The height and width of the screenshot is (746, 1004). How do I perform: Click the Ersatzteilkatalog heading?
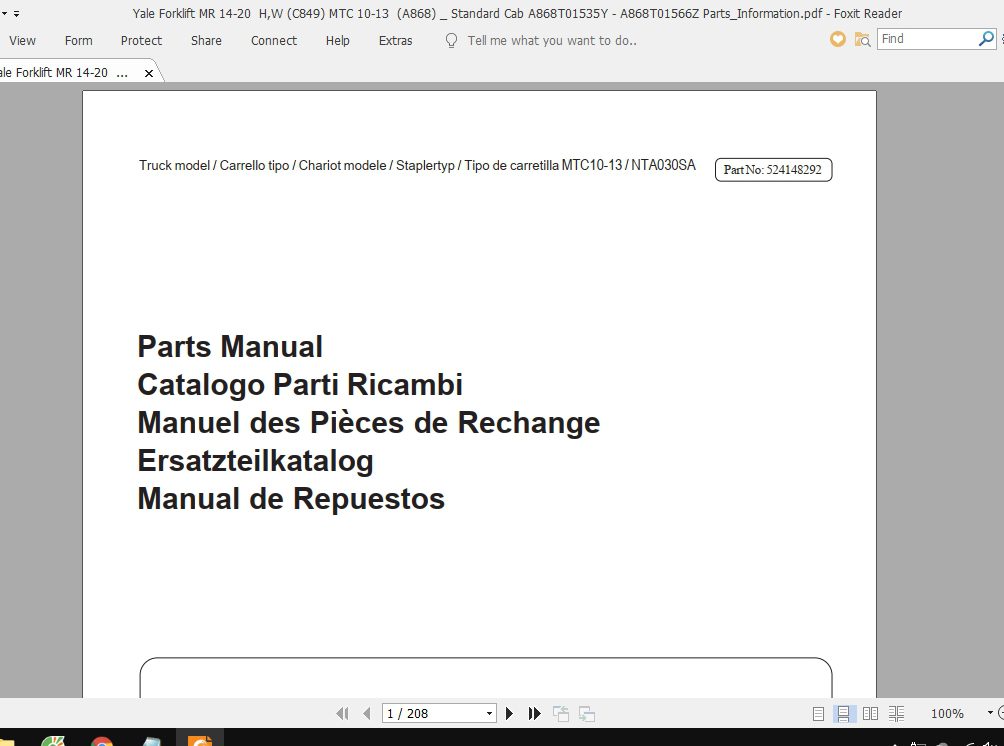click(255, 461)
